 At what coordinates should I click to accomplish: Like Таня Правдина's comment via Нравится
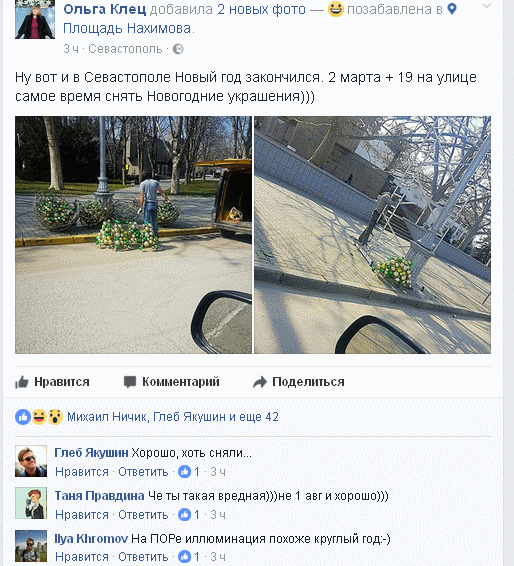click(82, 515)
